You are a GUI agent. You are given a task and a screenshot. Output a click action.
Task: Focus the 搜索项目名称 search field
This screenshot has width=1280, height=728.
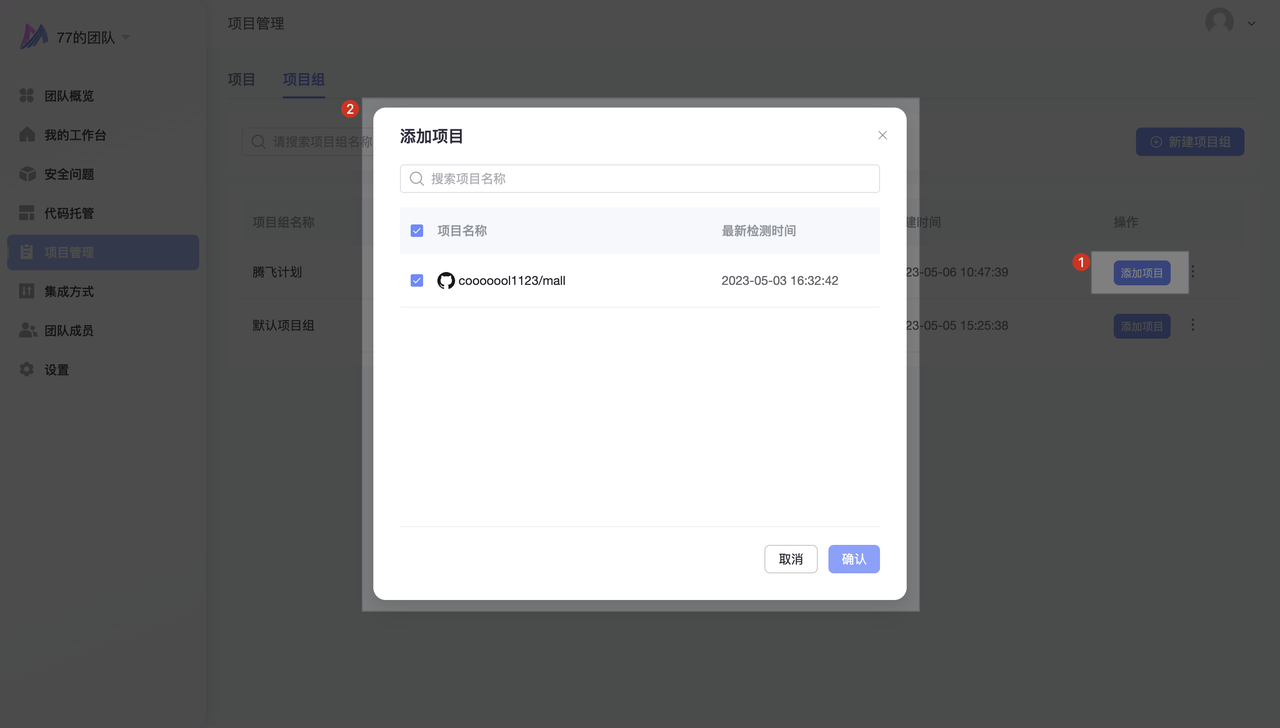click(650, 179)
